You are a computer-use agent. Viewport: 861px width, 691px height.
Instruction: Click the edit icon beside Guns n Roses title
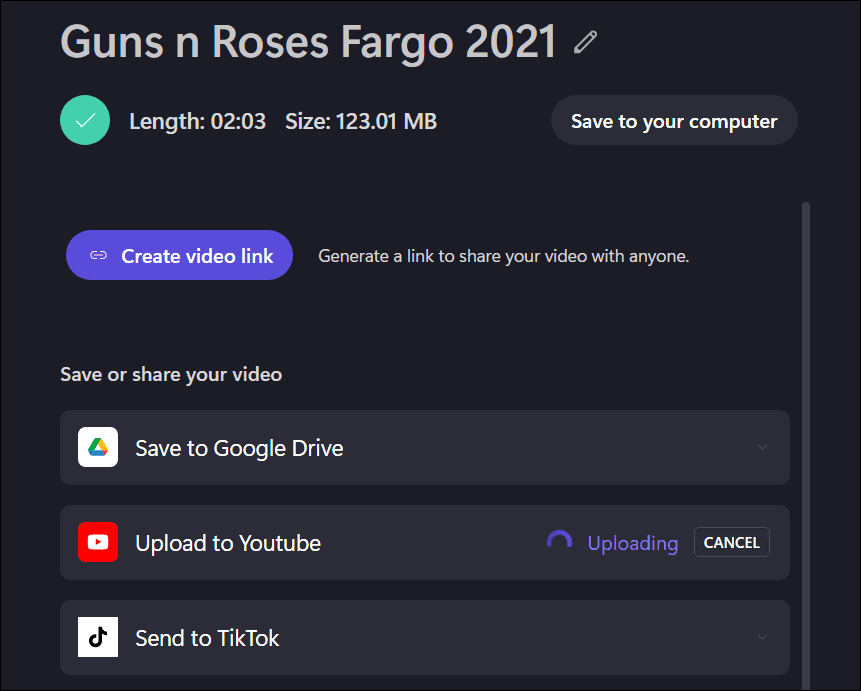click(x=584, y=41)
